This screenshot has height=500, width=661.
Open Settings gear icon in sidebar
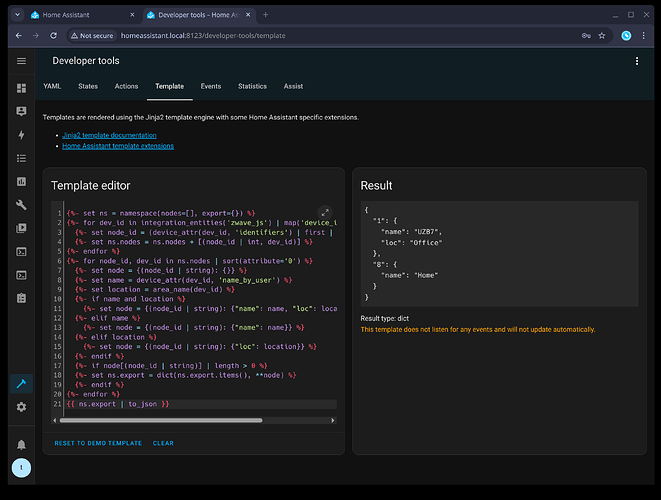pyautogui.click(x=21, y=407)
